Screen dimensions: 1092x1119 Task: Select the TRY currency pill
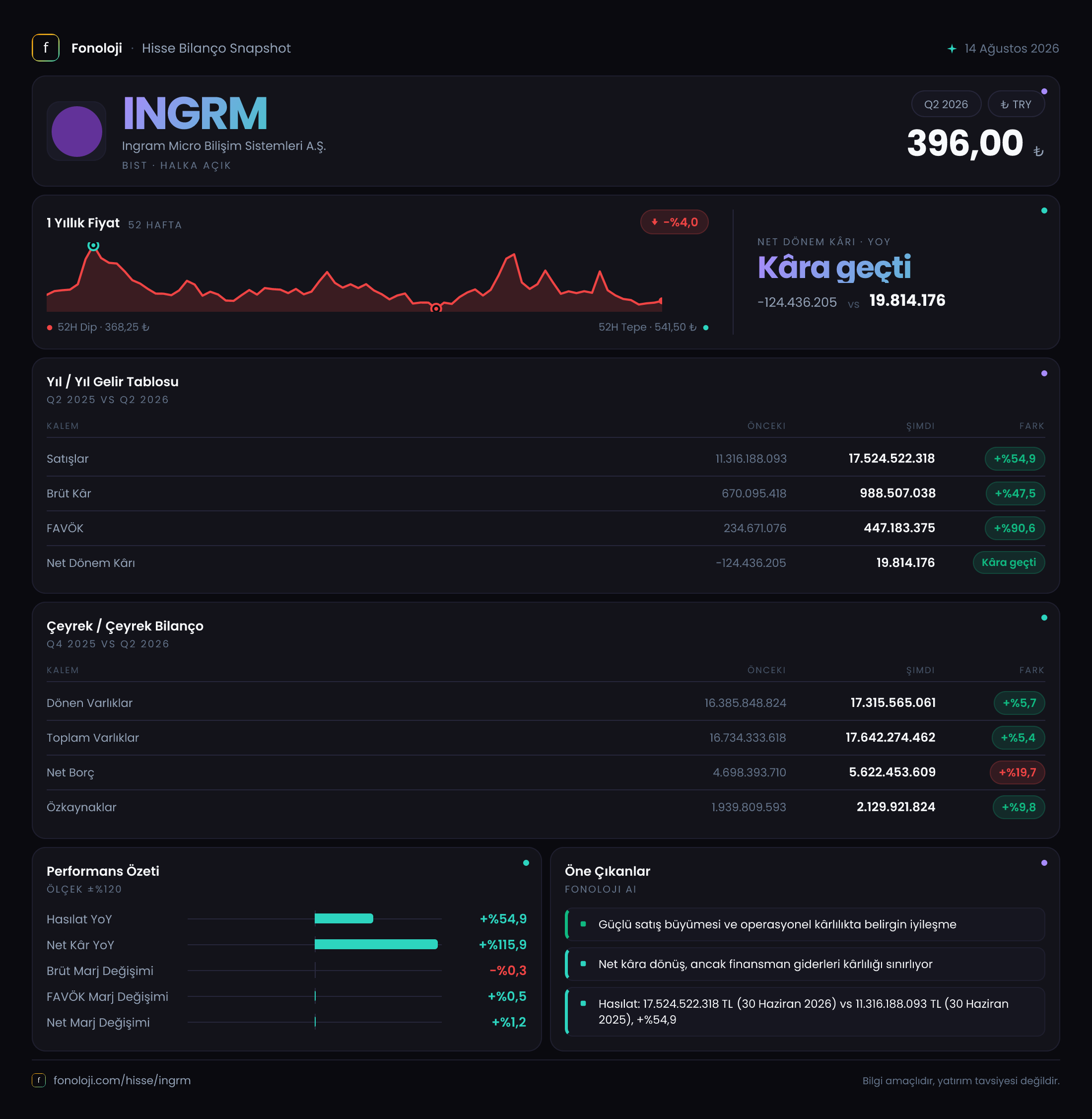click(x=1016, y=104)
